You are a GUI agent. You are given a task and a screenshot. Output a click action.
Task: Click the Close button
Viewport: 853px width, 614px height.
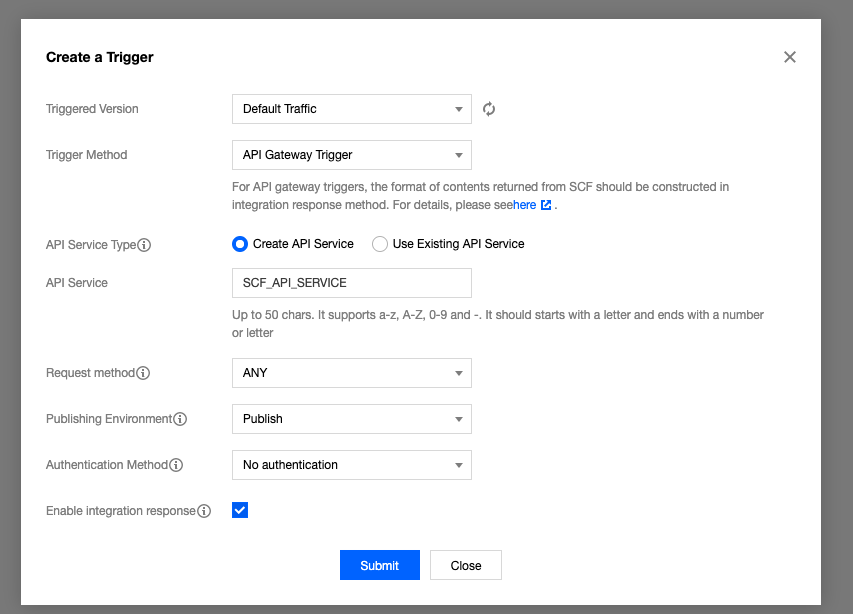pos(466,565)
